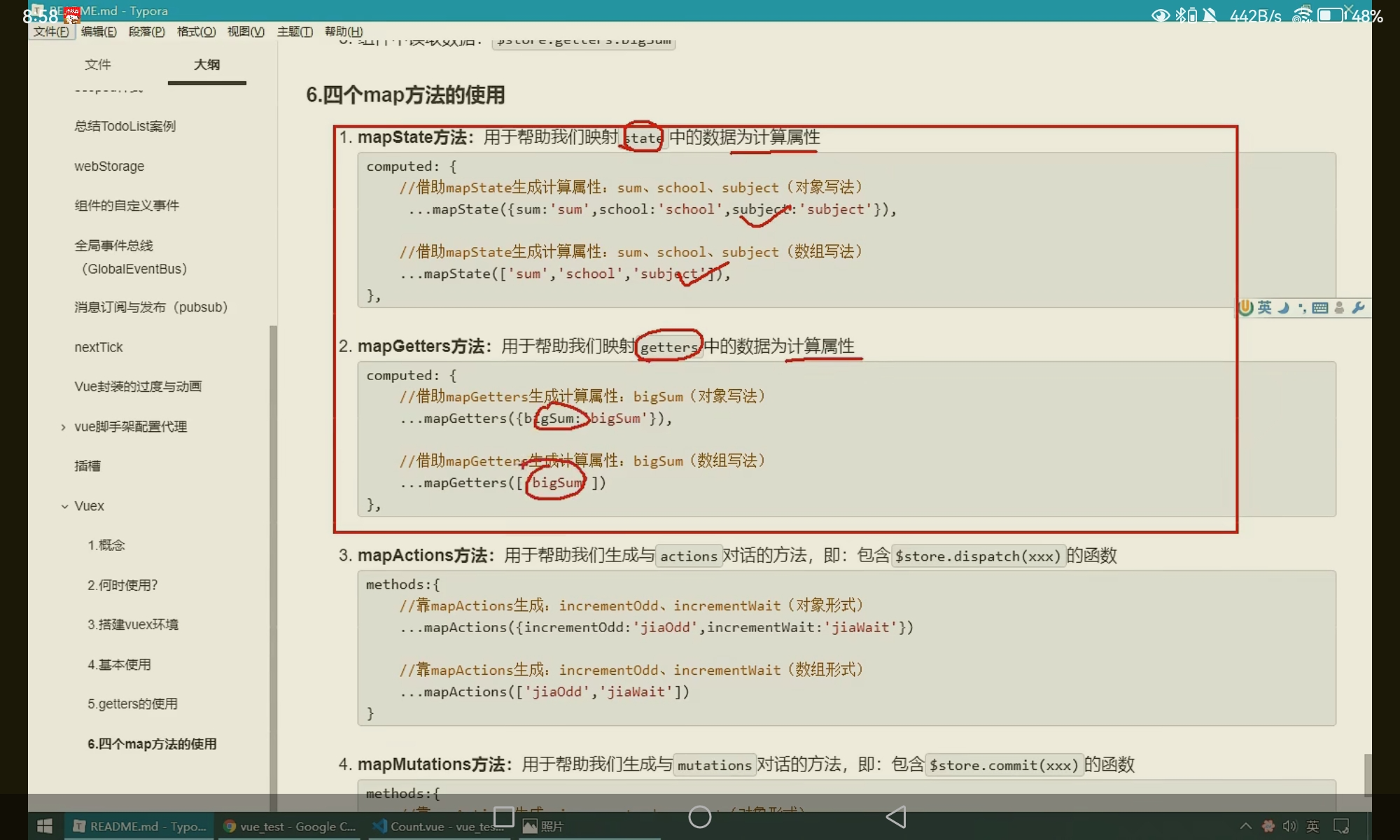Open the 主题(T) menu
This screenshot has width=1400, height=840.
[x=295, y=31]
